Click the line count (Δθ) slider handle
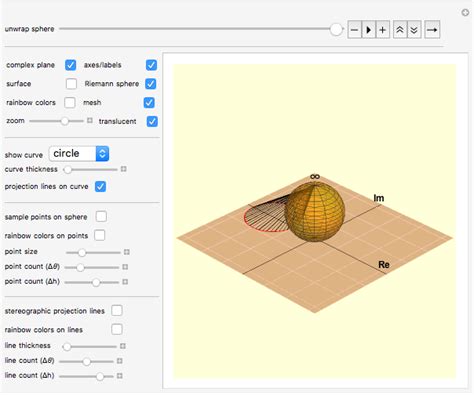474x395 pixels. click(87, 361)
